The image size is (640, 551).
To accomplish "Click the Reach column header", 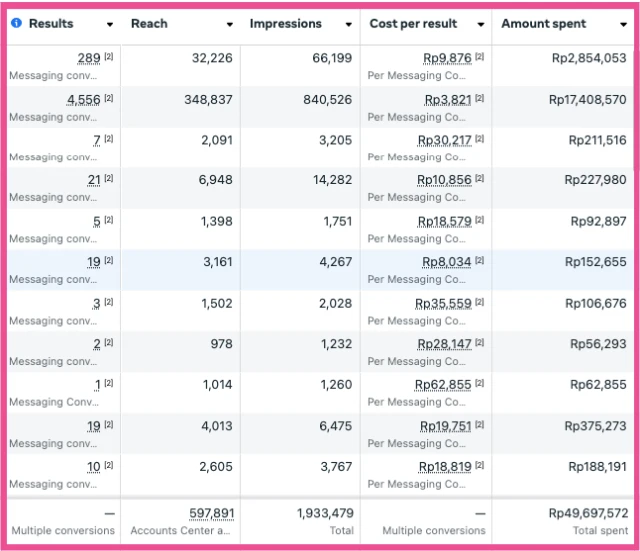I will 150,24.
